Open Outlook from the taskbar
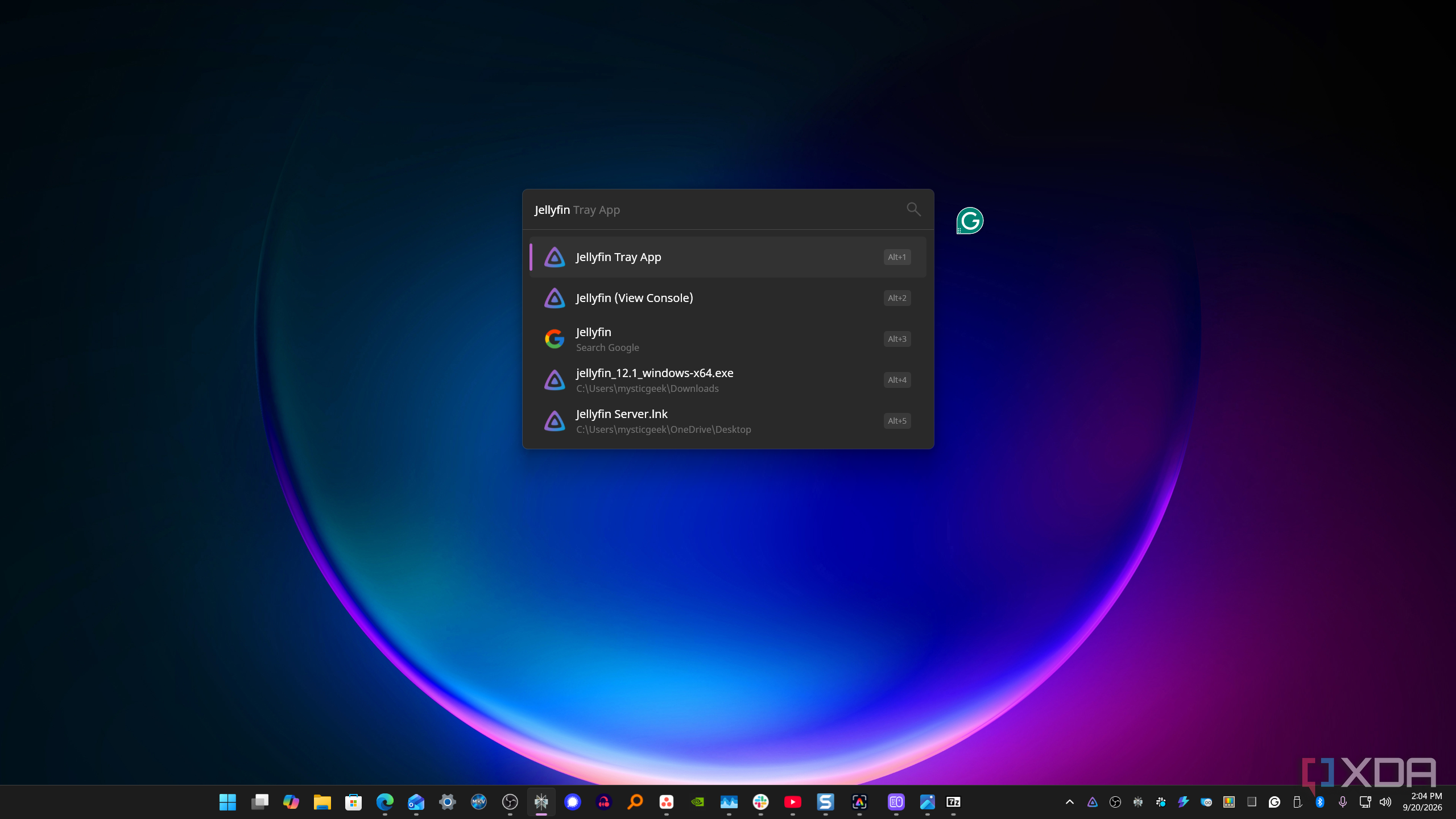Image resolution: width=1456 pixels, height=819 pixels. tap(416, 802)
